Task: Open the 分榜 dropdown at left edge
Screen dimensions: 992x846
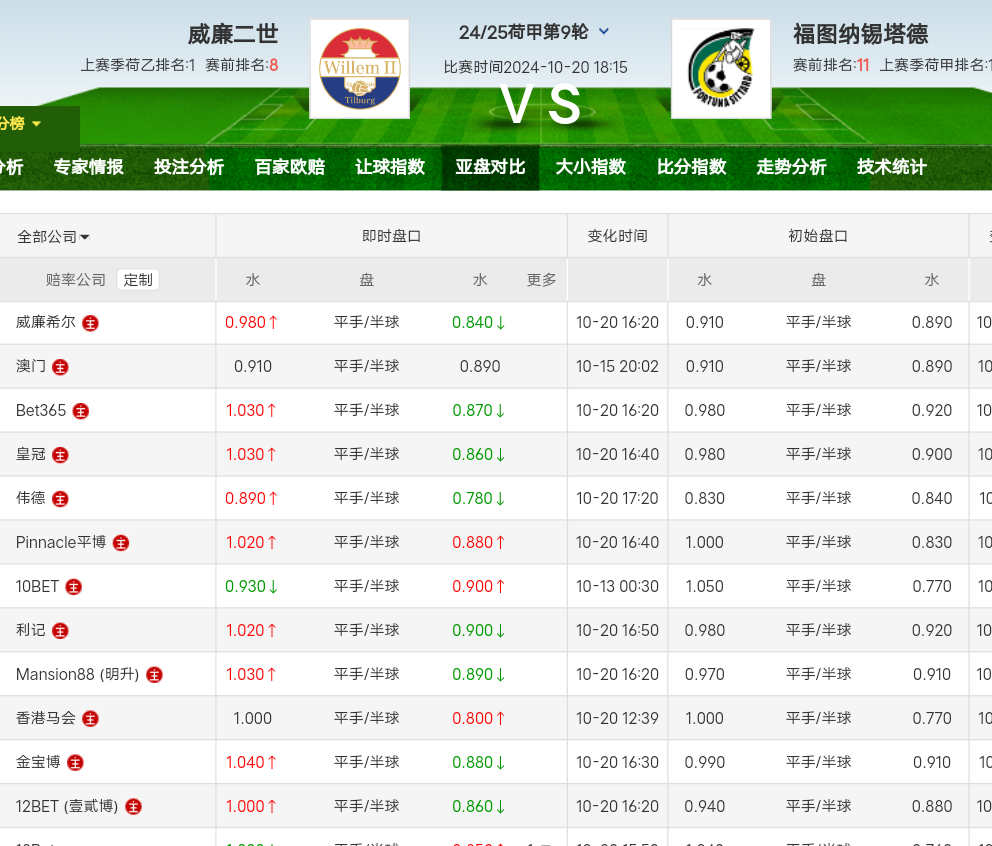Action: click(19, 123)
